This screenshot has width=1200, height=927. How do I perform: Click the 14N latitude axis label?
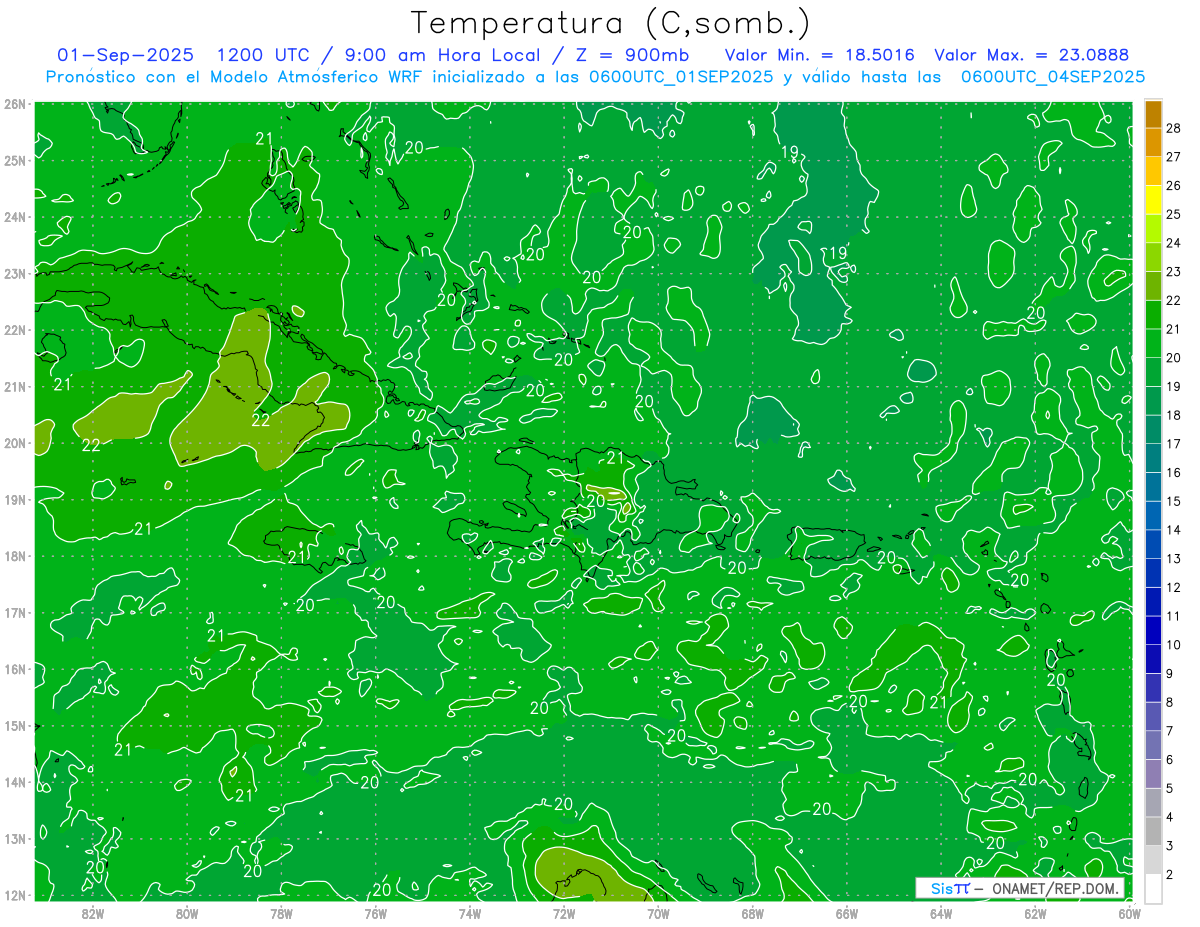pyautogui.click(x=14, y=782)
